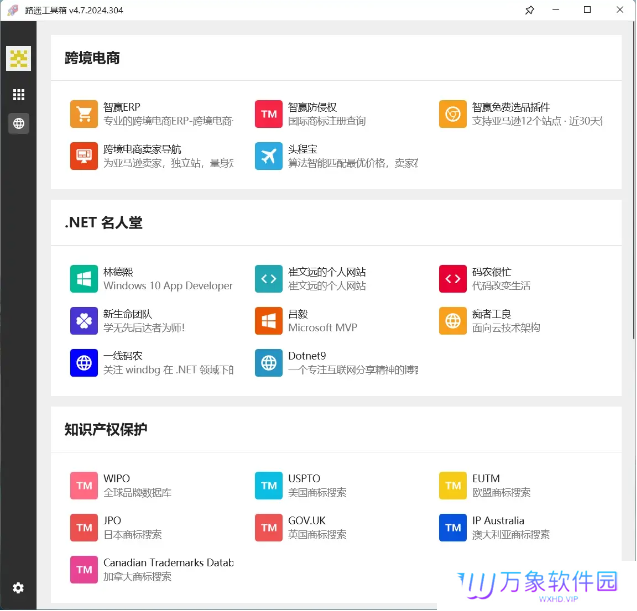Click the 全球品牌数据库 description text
637x611 pixels.
point(137,493)
